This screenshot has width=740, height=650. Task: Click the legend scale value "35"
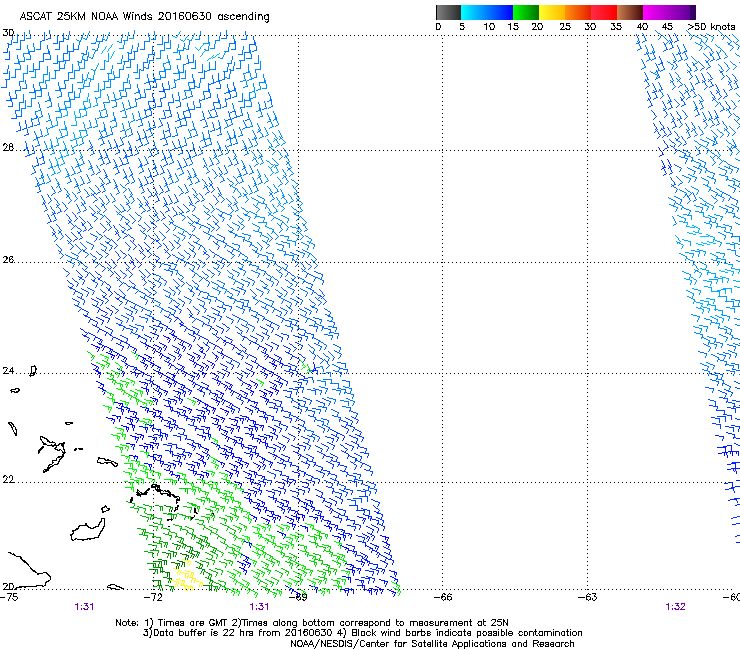pos(616,27)
